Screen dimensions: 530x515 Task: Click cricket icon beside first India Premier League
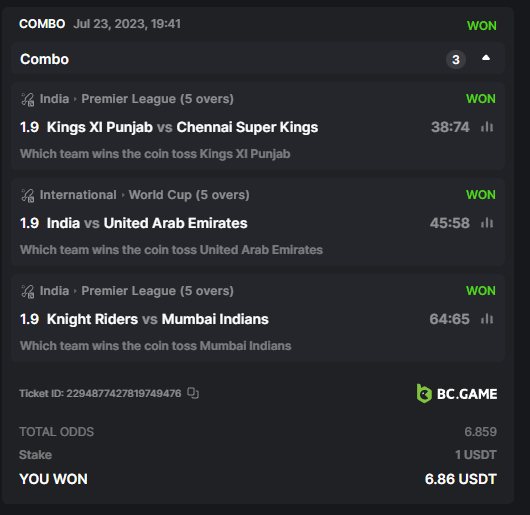point(28,99)
